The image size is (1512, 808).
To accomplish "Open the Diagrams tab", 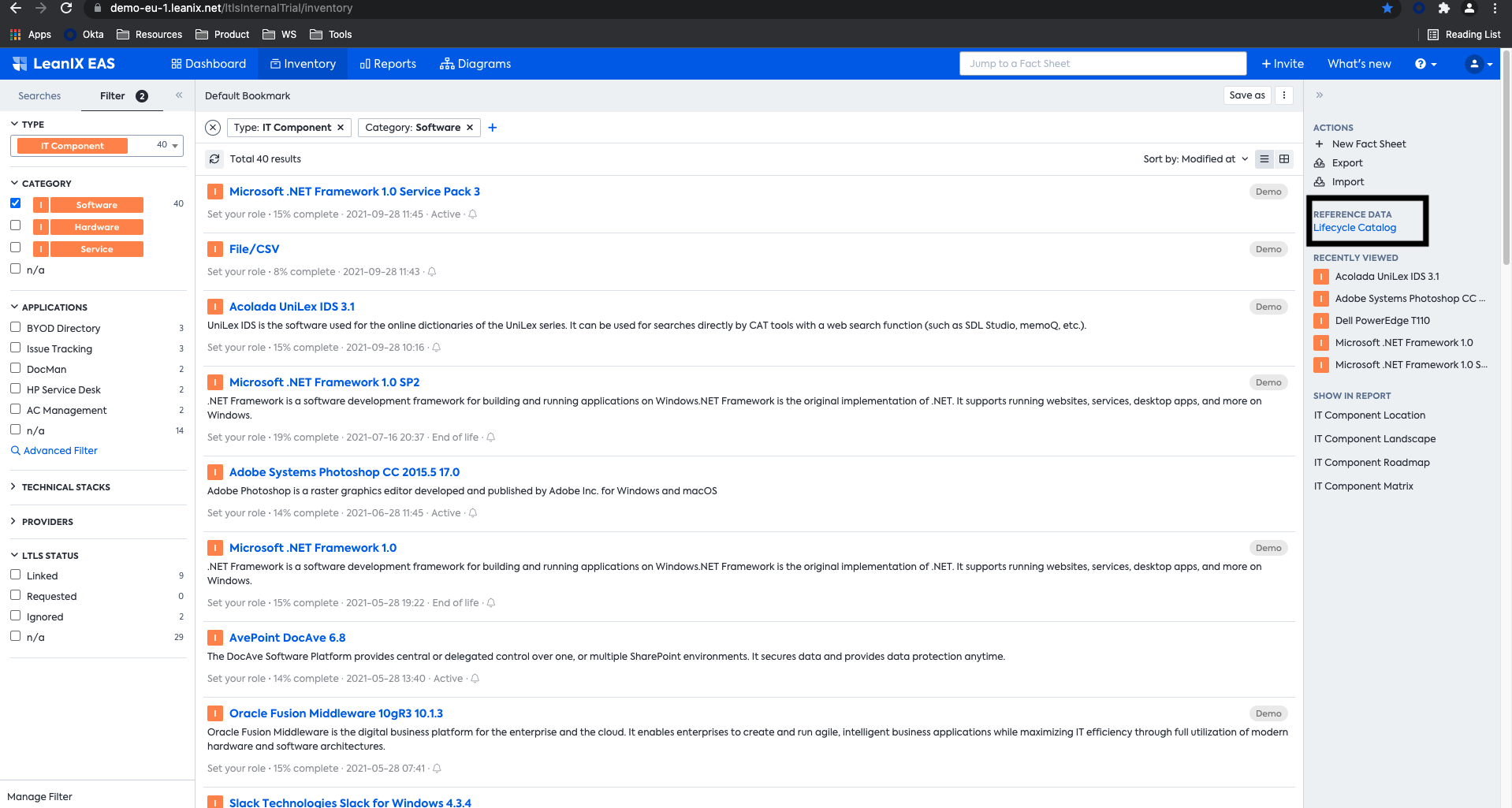I will 475,64.
